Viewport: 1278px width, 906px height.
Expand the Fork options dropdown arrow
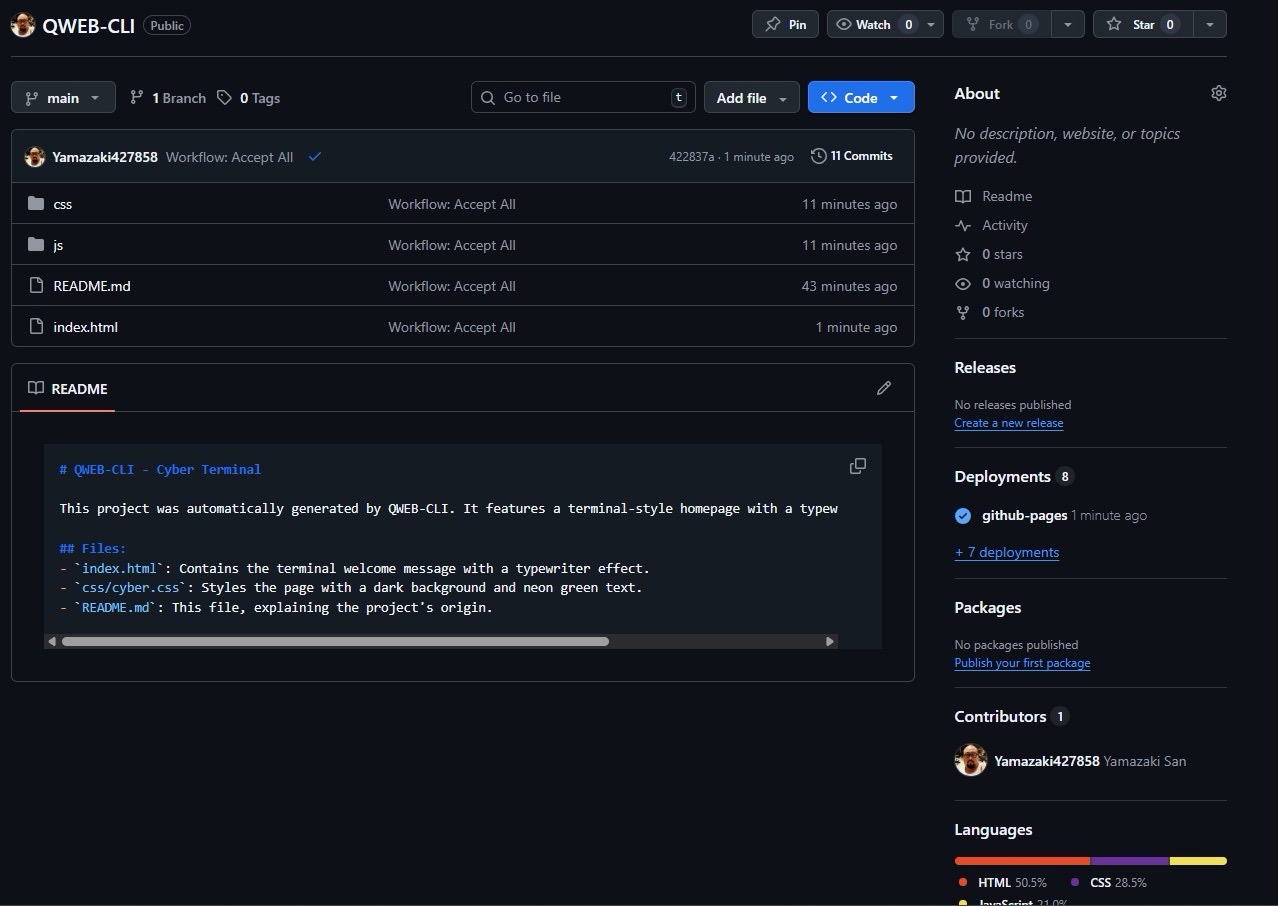[x=1069, y=24]
